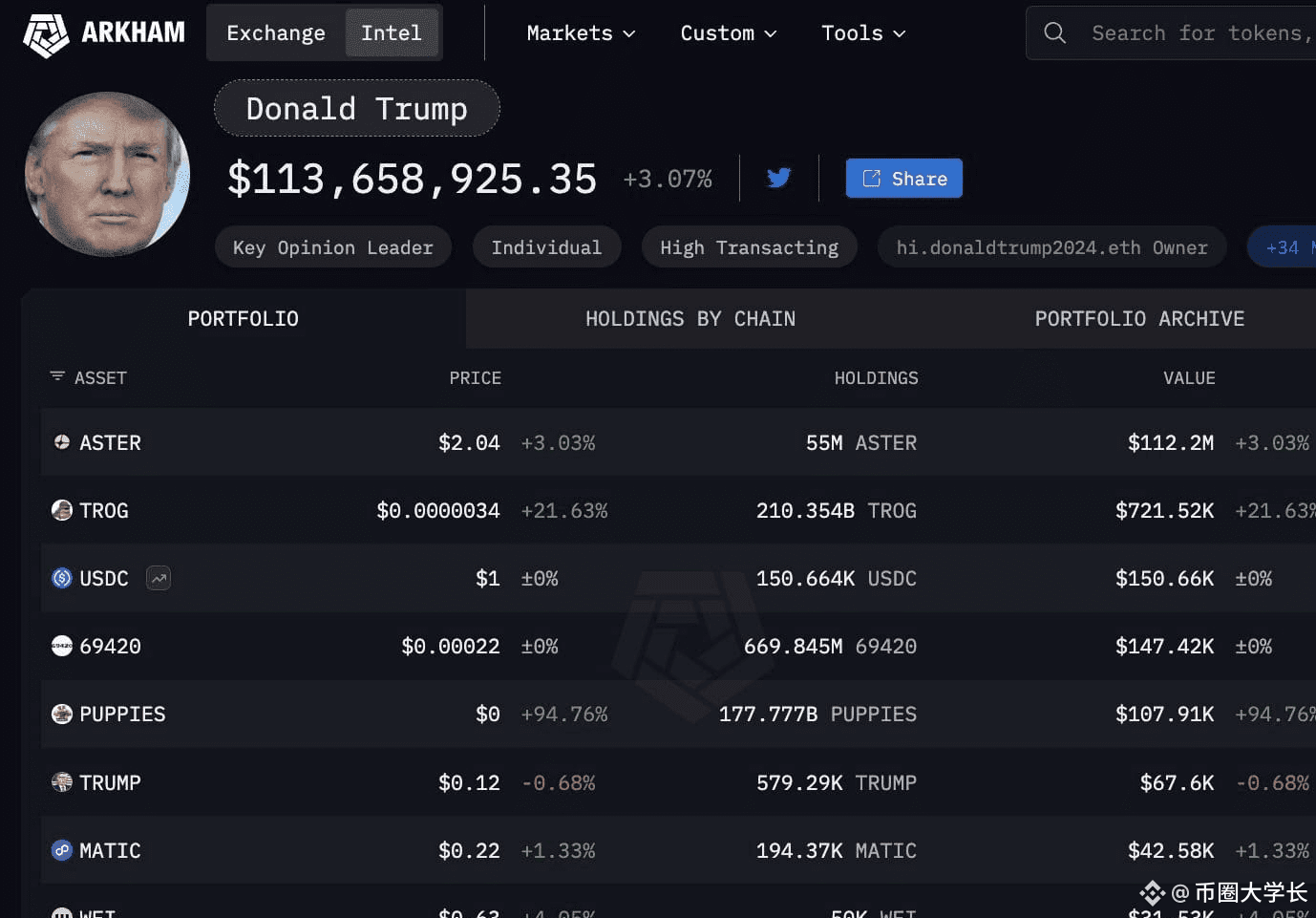Viewport: 1316px width, 918px height.
Task: Open the USDC chart trend icon
Action: 159,578
